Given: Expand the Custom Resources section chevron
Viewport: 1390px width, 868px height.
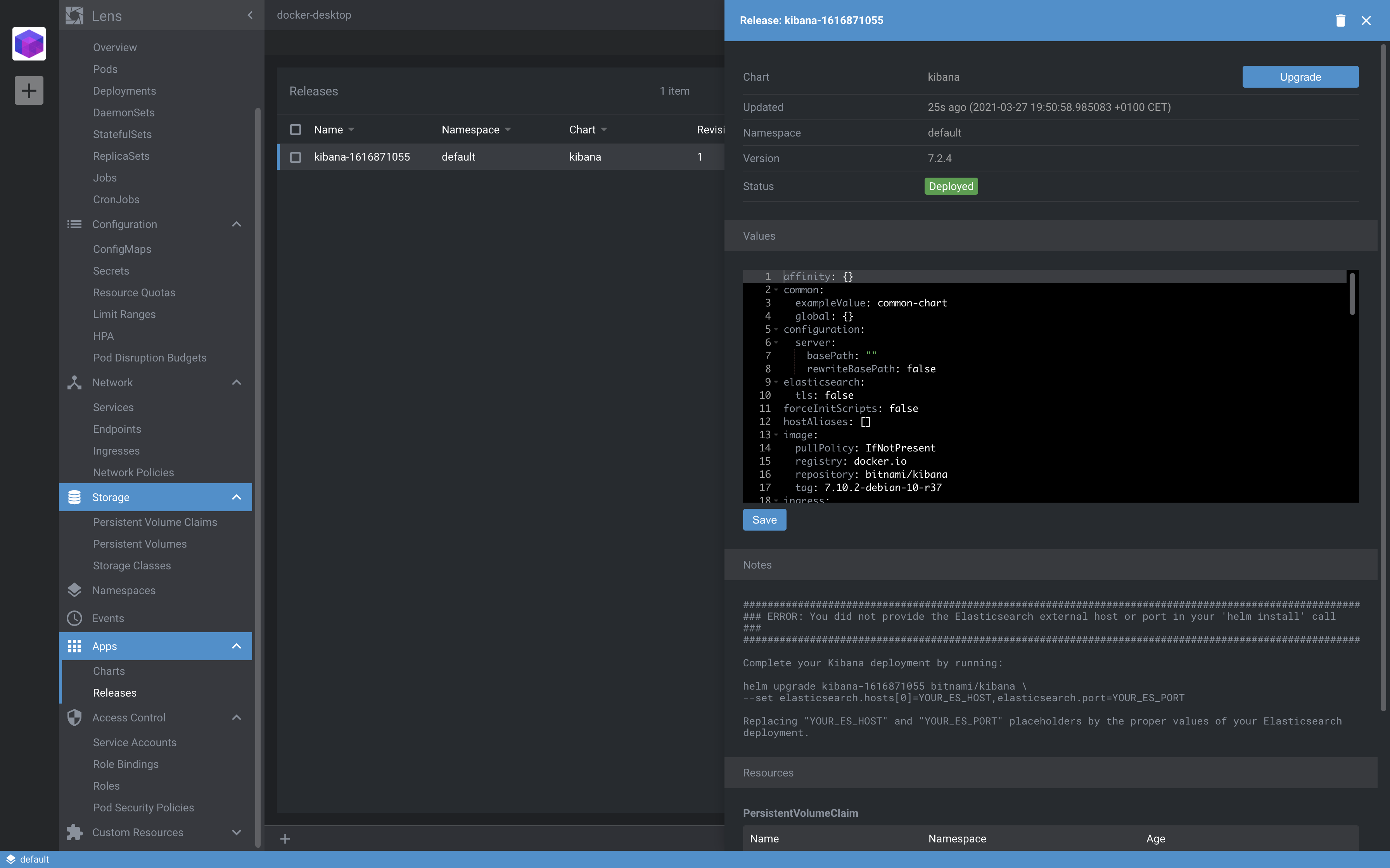Looking at the screenshot, I should pyautogui.click(x=237, y=832).
